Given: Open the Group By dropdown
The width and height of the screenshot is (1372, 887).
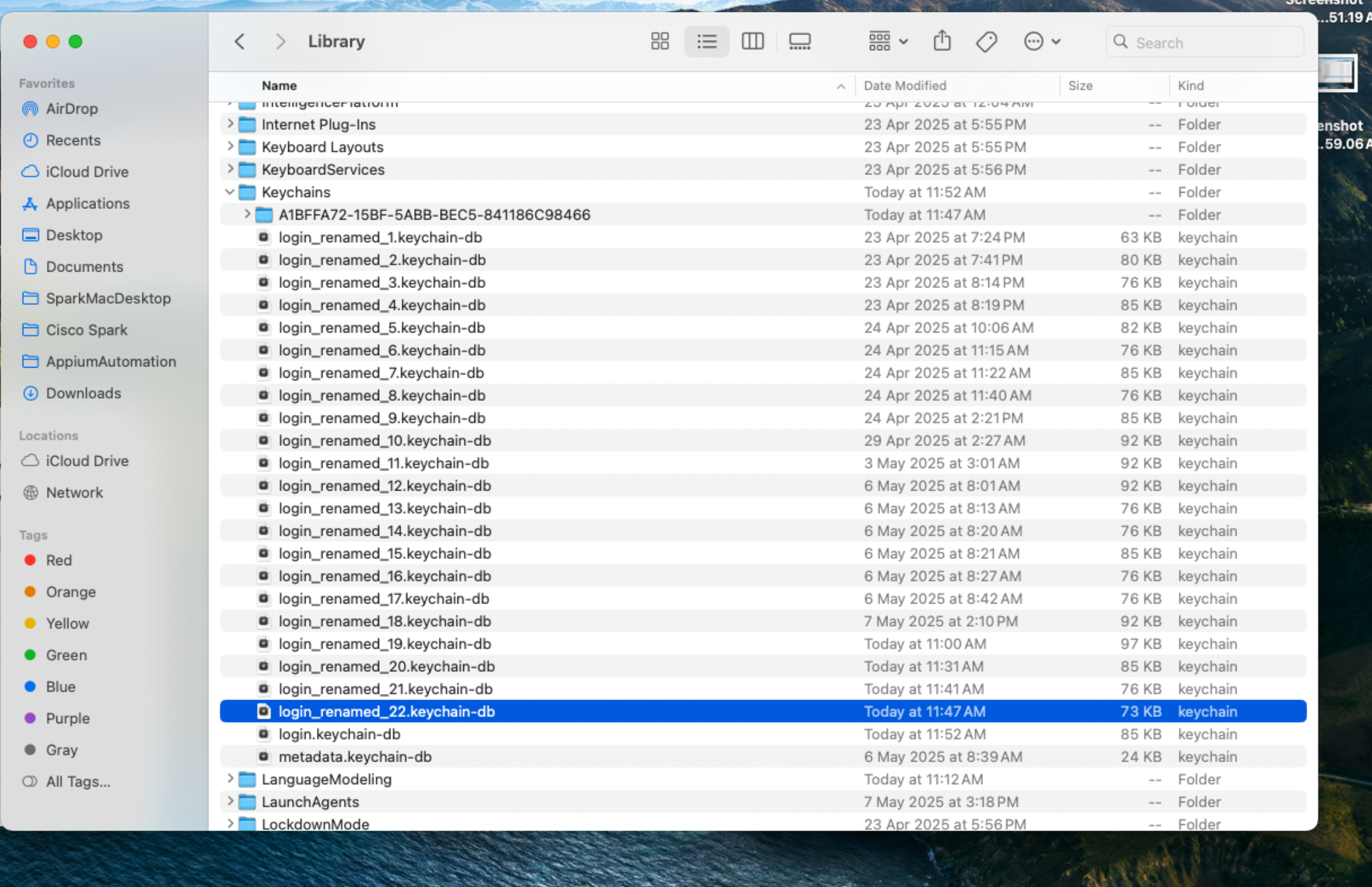Looking at the screenshot, I should (887, 42).
